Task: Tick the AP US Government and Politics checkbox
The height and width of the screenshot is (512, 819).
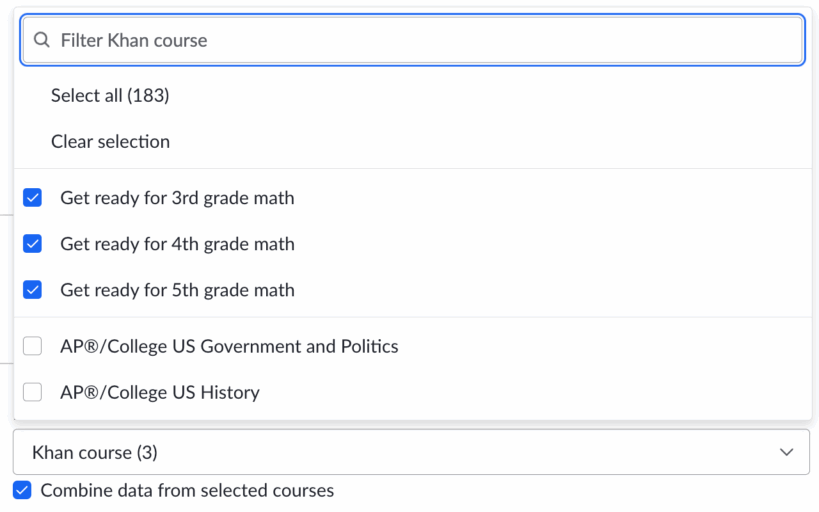Action: (33, 346)
